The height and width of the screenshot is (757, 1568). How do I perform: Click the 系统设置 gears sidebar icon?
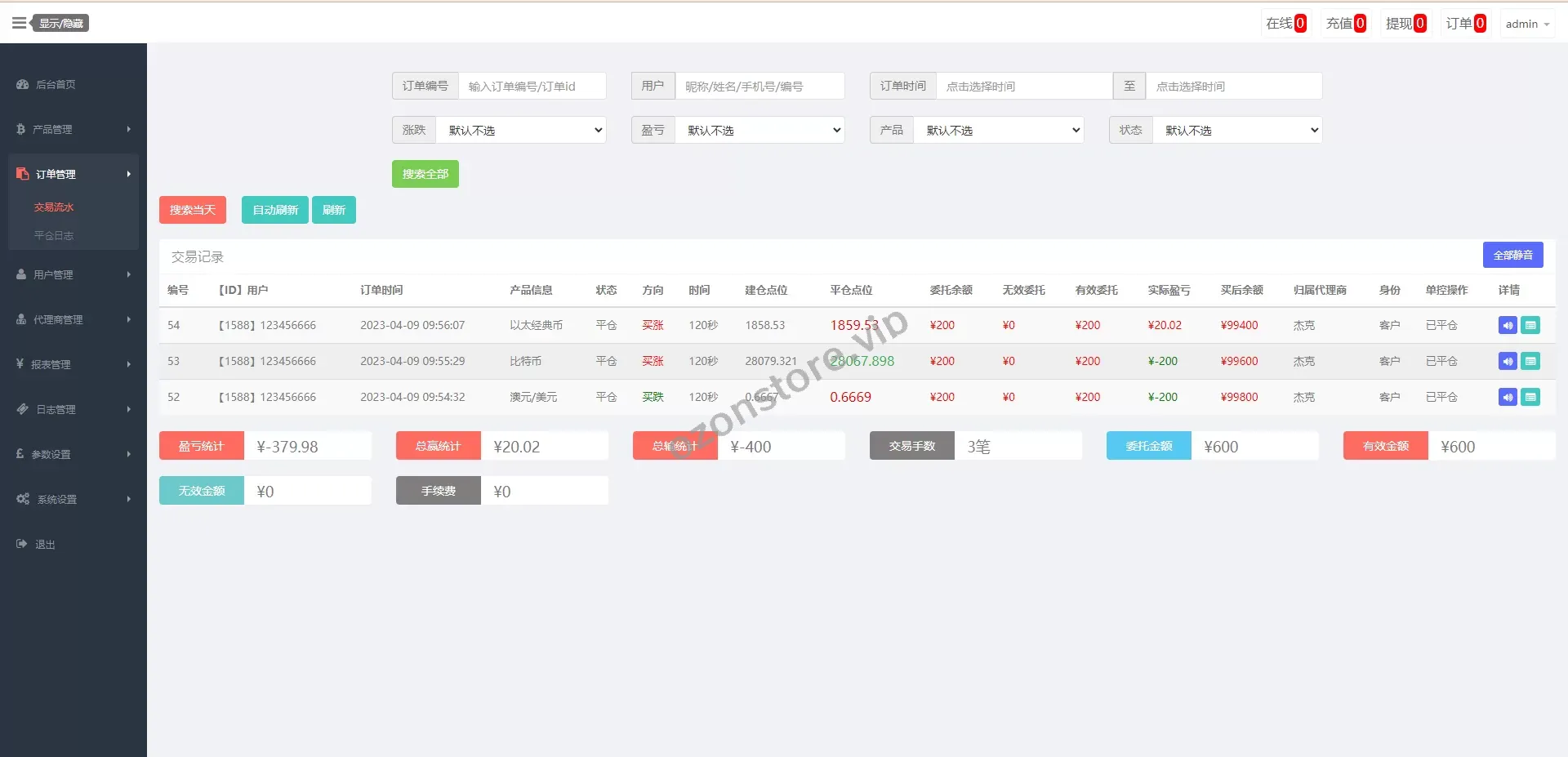(23, 499)
